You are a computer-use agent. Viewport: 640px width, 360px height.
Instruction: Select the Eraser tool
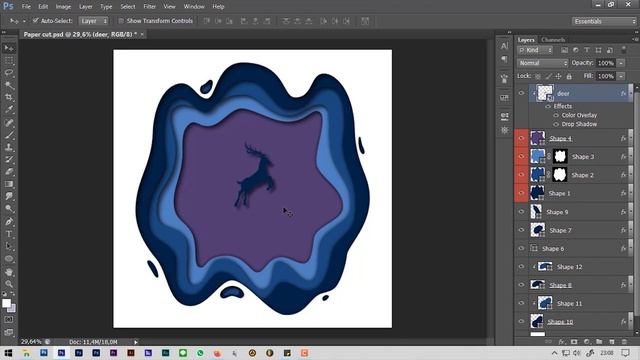tap(9, 172)
